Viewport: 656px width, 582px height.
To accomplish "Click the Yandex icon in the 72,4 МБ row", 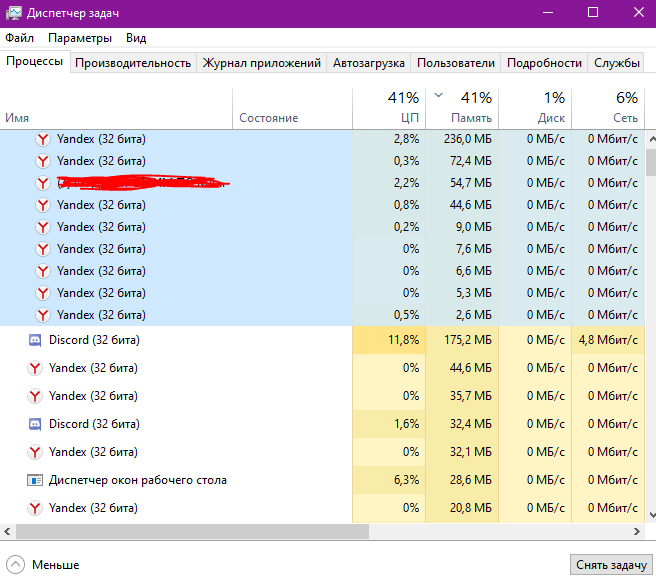I will tap(43, 161).
